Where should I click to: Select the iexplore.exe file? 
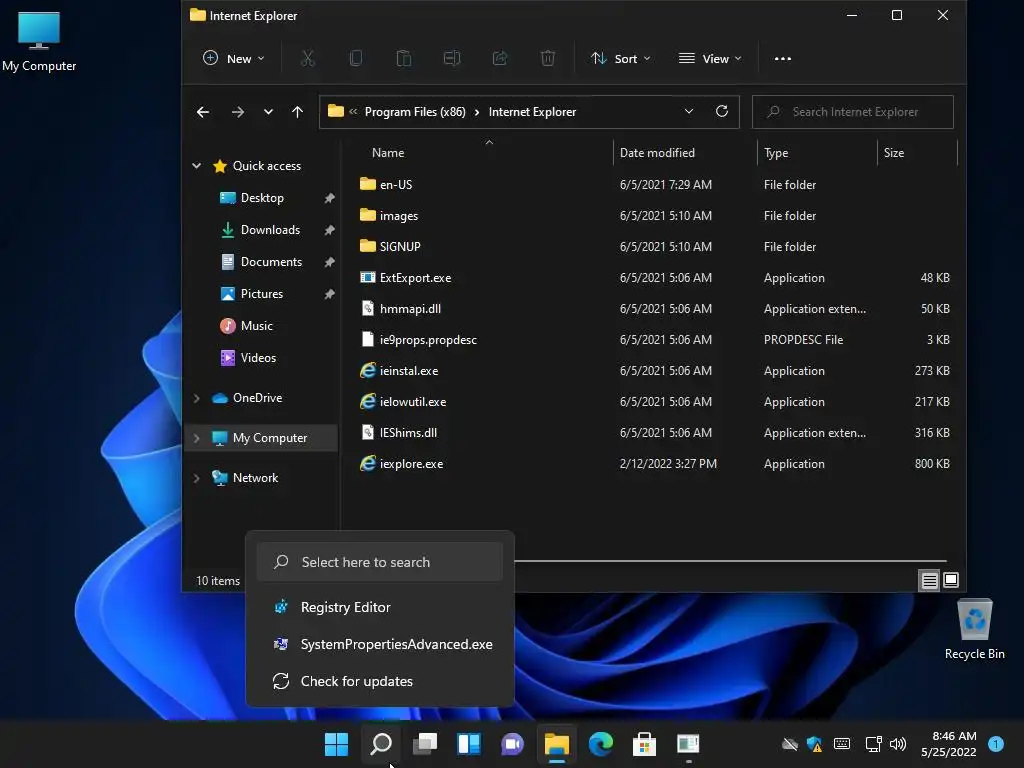[411, 464]
